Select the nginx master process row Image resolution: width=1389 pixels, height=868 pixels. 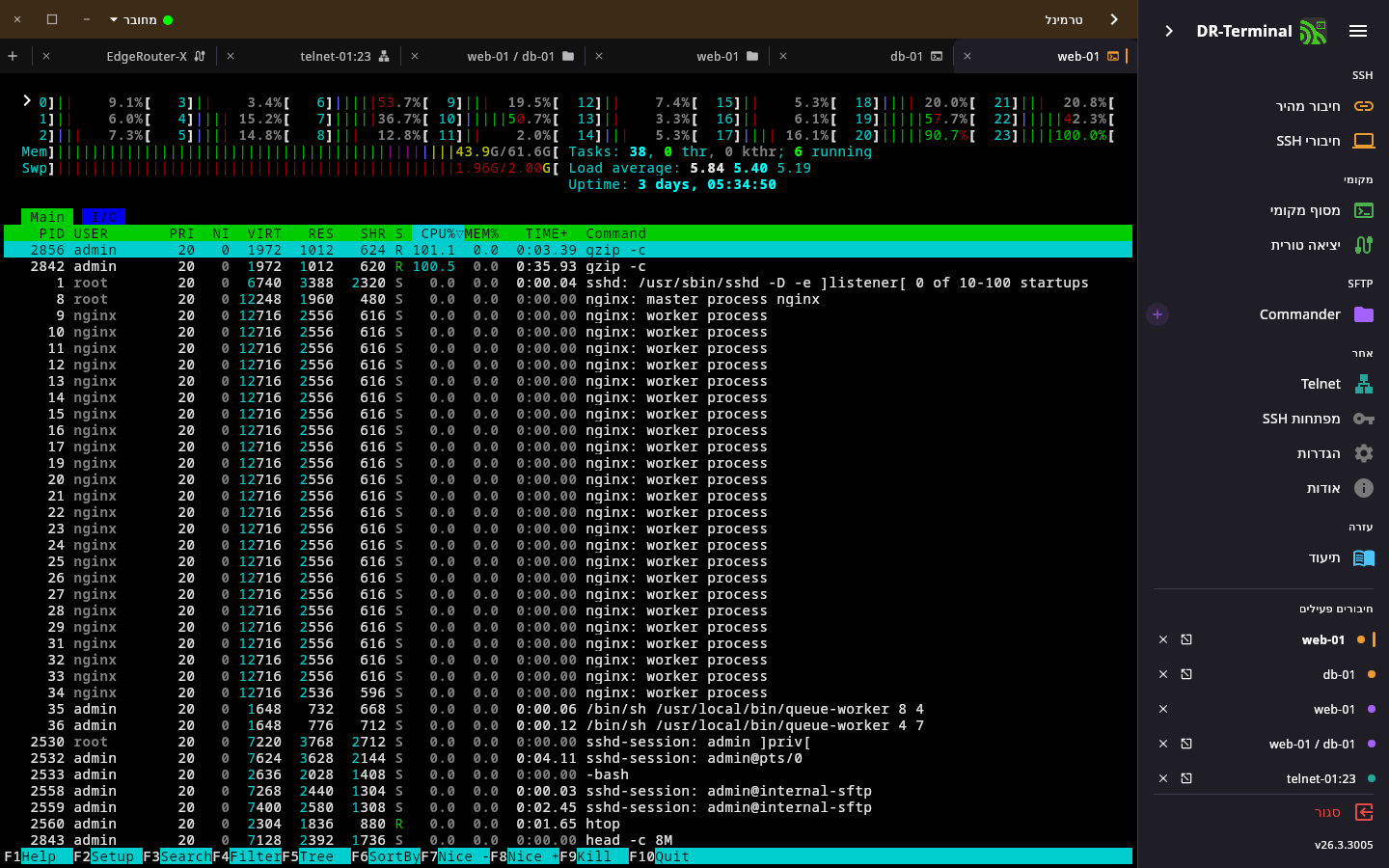tap(567, 299)
